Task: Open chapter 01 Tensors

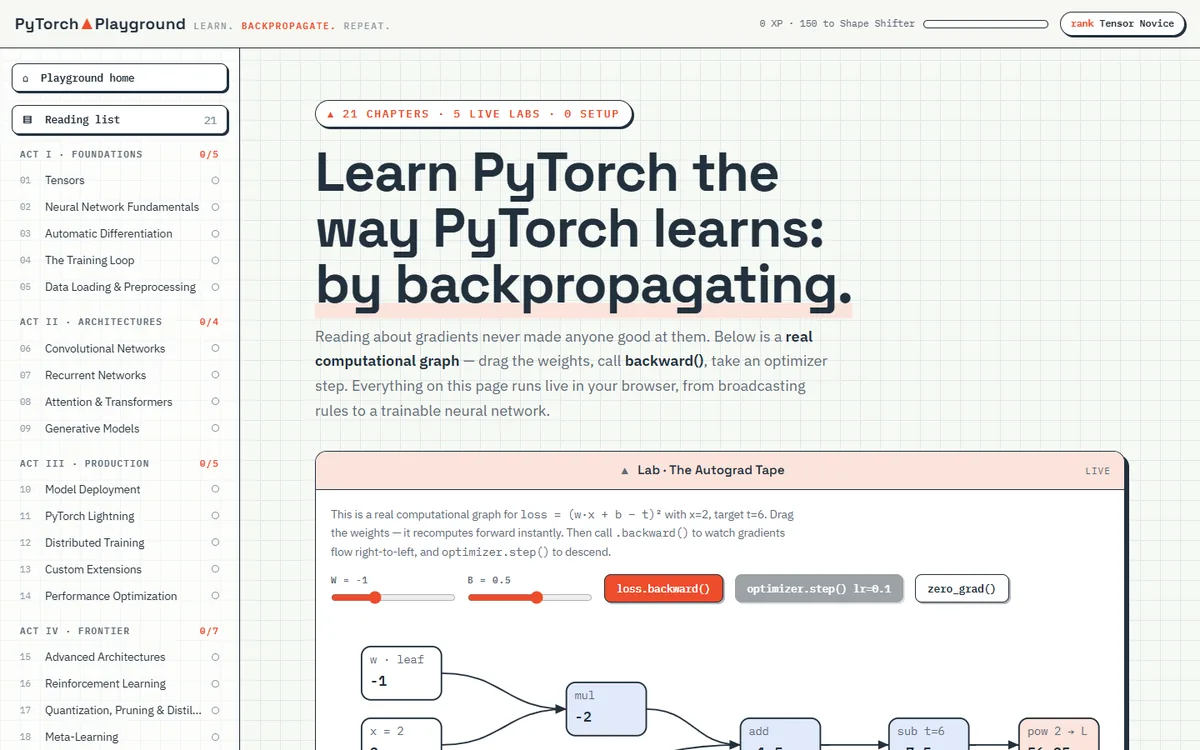Action: [119, 181]
